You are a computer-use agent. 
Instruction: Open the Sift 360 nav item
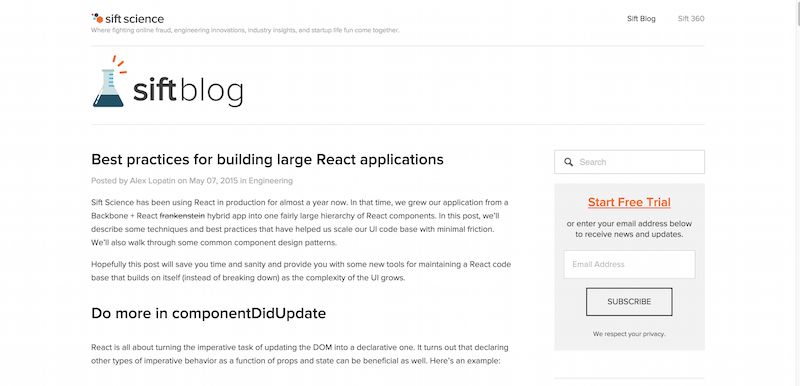(691, 19)
